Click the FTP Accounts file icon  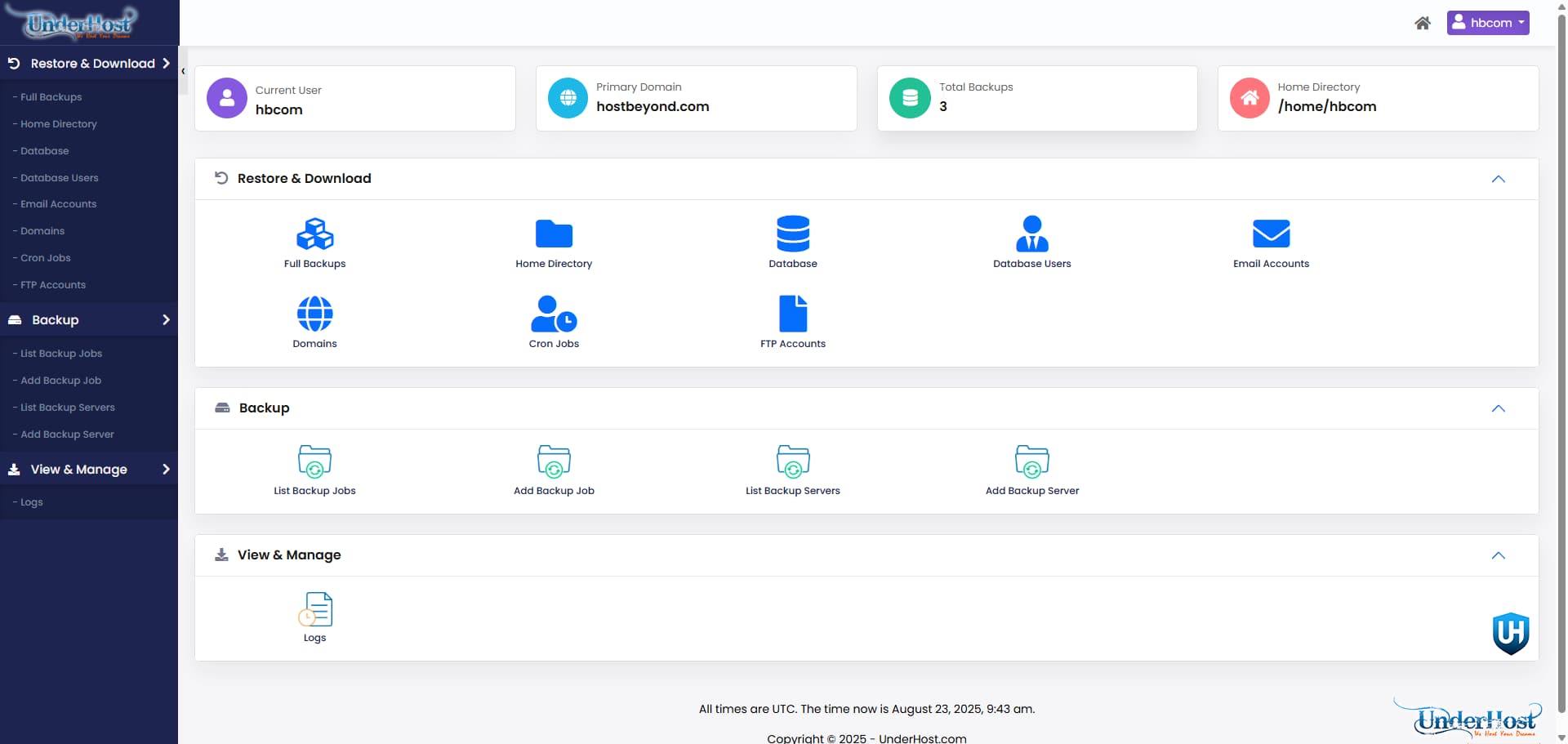[x=792, y=314]
